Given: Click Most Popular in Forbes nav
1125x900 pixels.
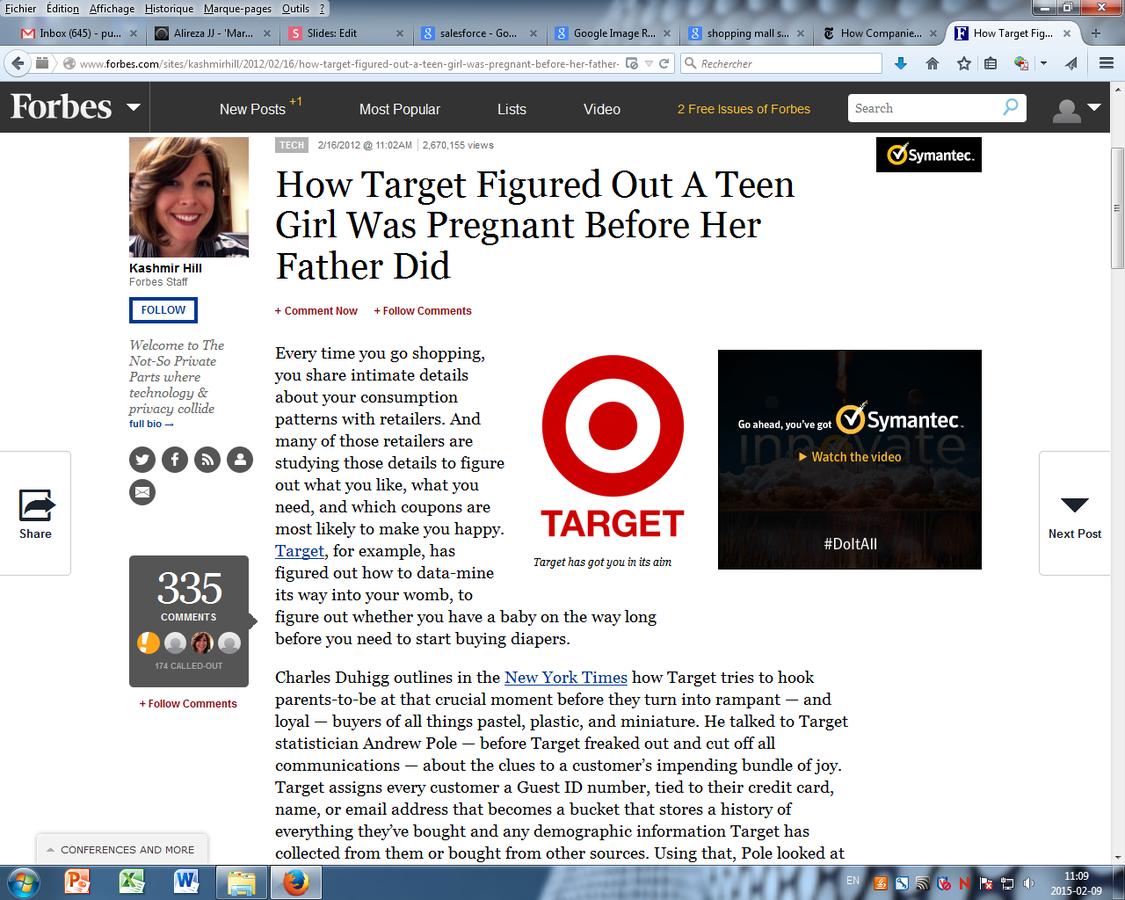Looking at the screenshot, I should 400,109.
